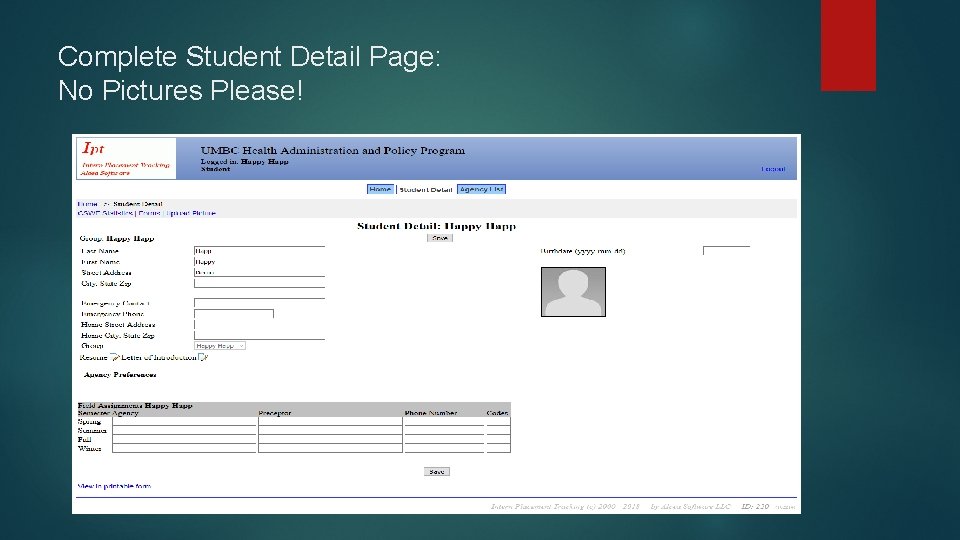The image size is (960, 540).
Task: Select the Student Detail tab
Action: (426, 190)
